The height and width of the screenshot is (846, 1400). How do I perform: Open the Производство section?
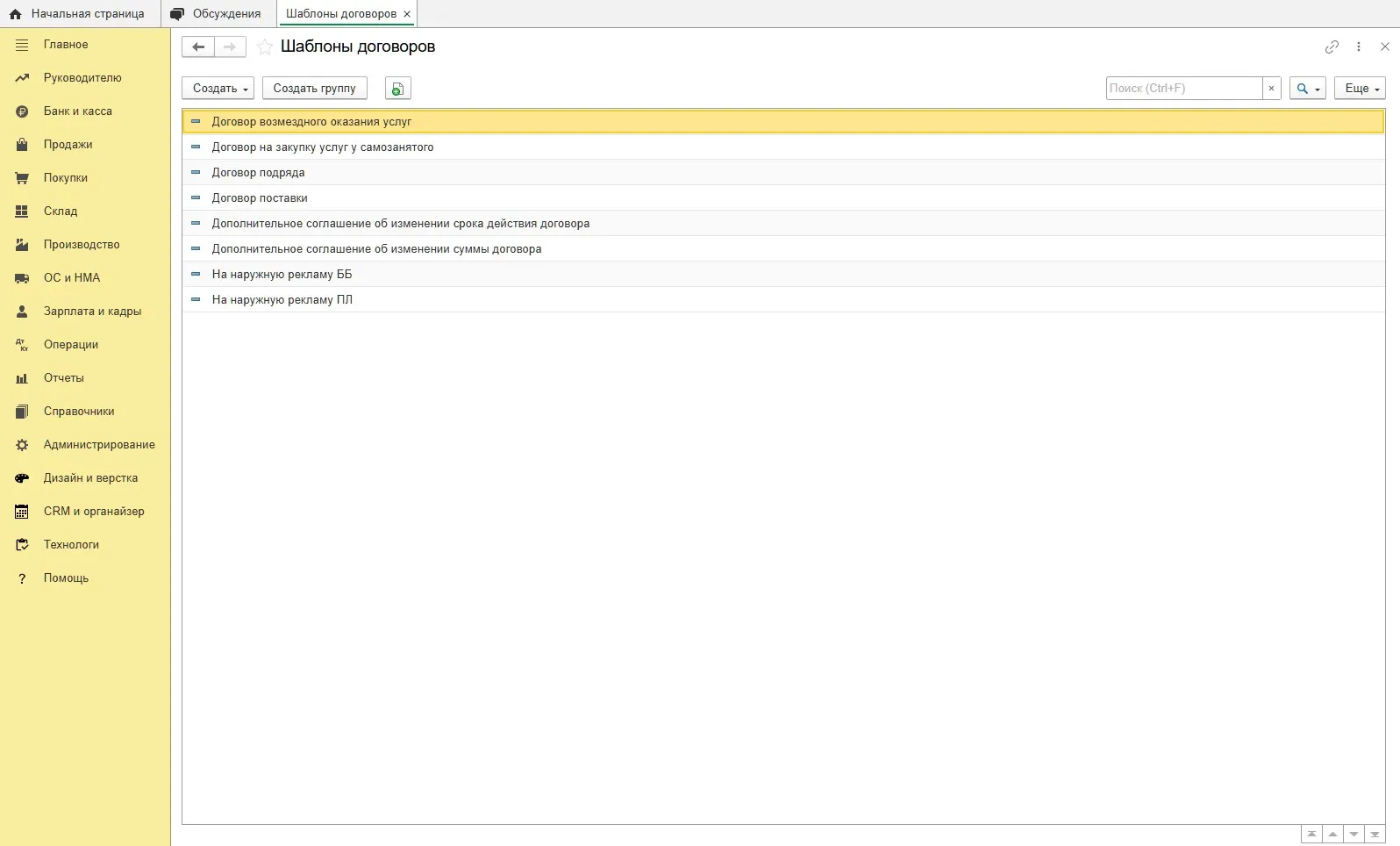pos(85,245)
